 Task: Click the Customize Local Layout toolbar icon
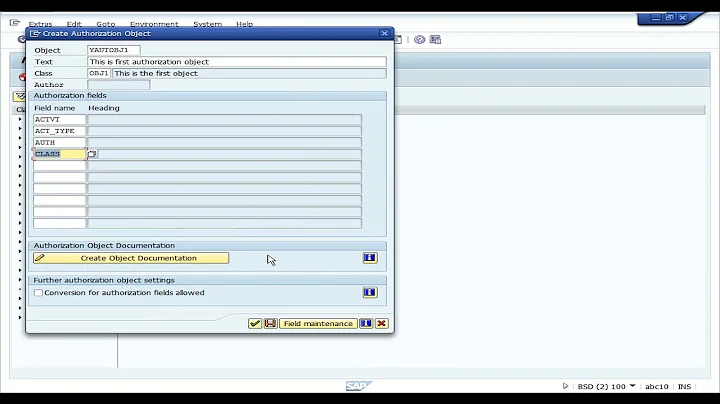pyautogui.click(x=435, y=39)
